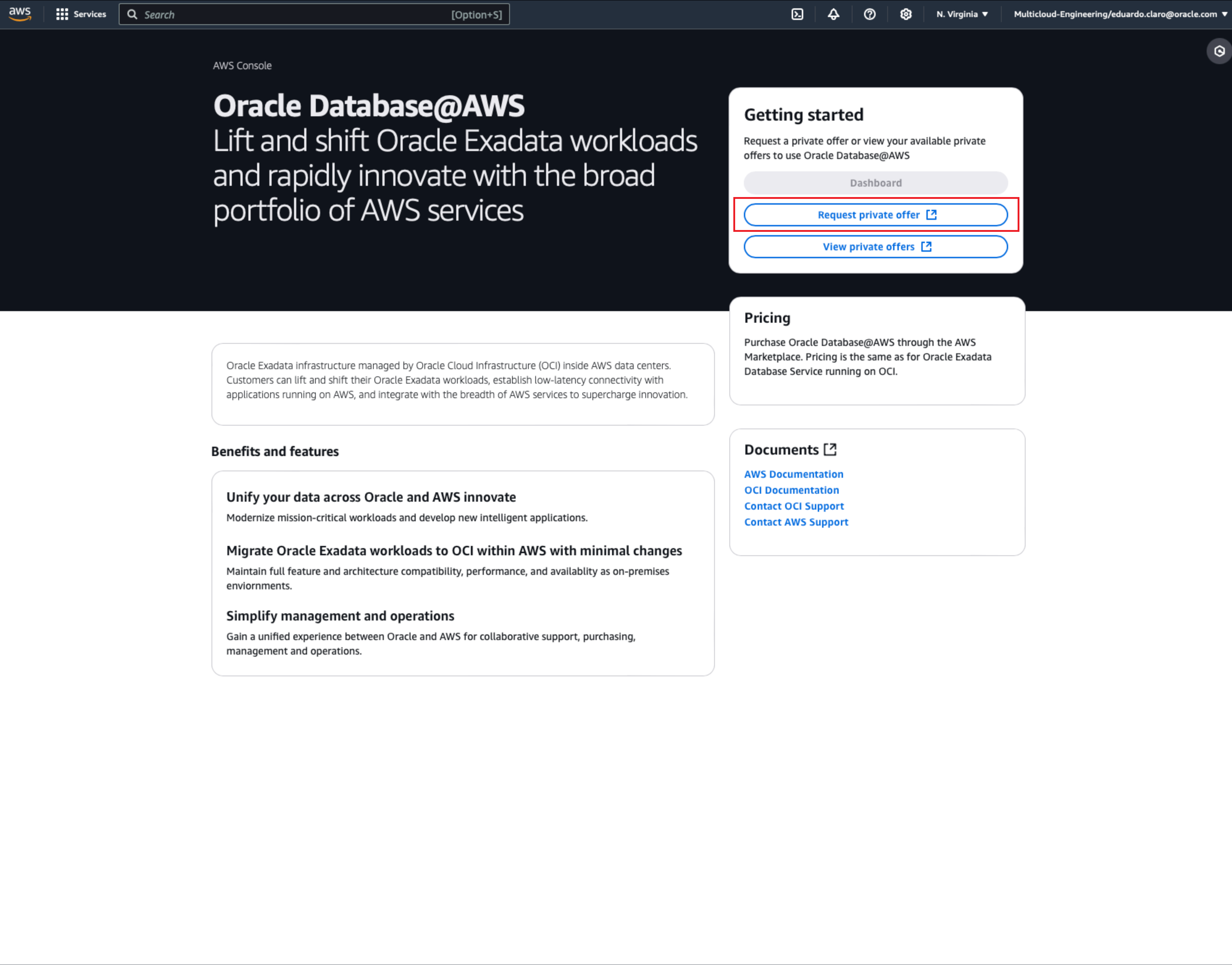Click the external link icon beside Documents

(830, 449)
